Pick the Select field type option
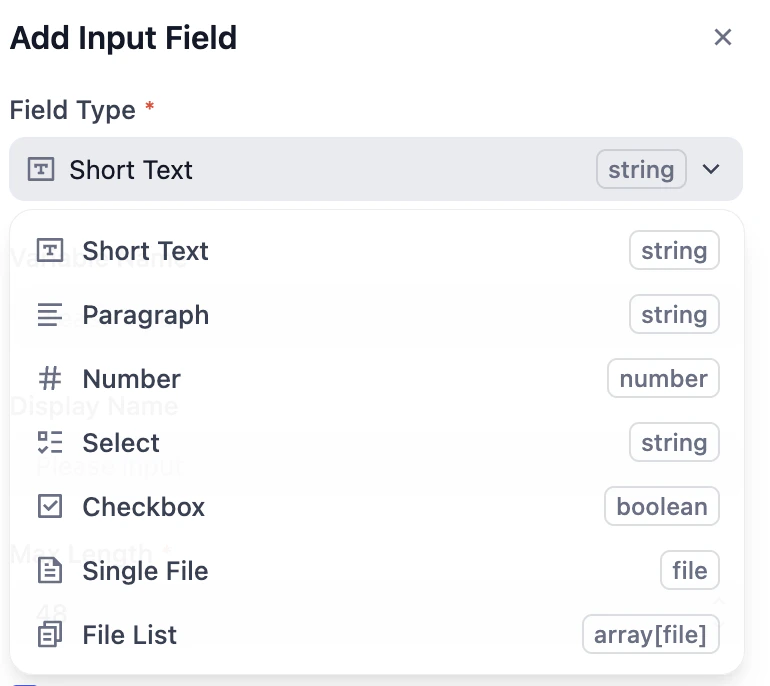Image resolution: width=770 pixels, height=686 pixels. point(121,443)
